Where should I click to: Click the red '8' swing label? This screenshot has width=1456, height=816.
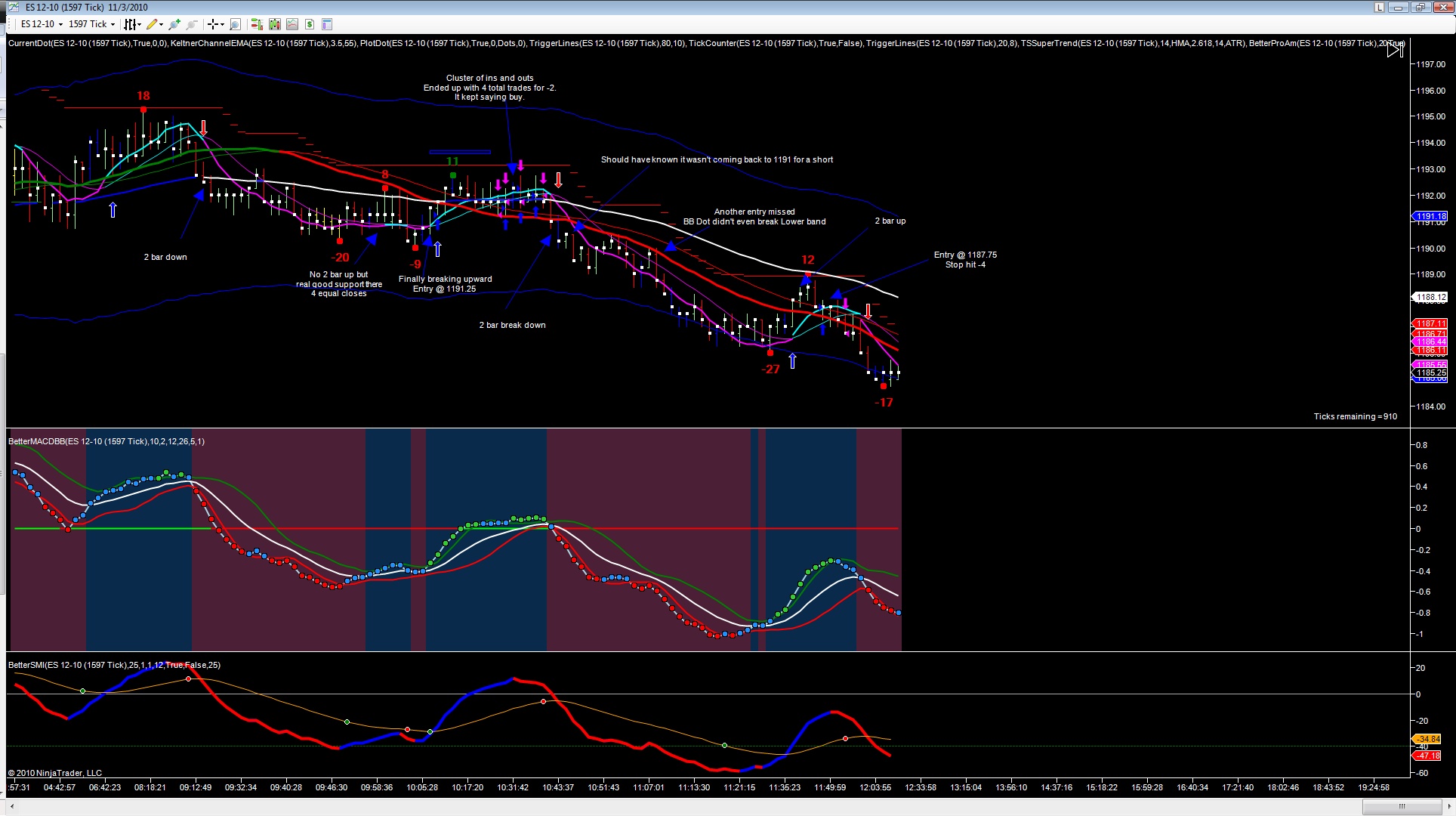click(385, 175)
